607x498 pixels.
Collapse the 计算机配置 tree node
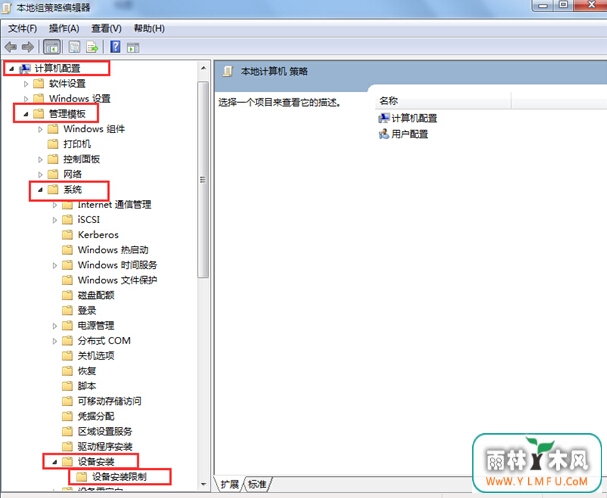click(x=11, y=69)
